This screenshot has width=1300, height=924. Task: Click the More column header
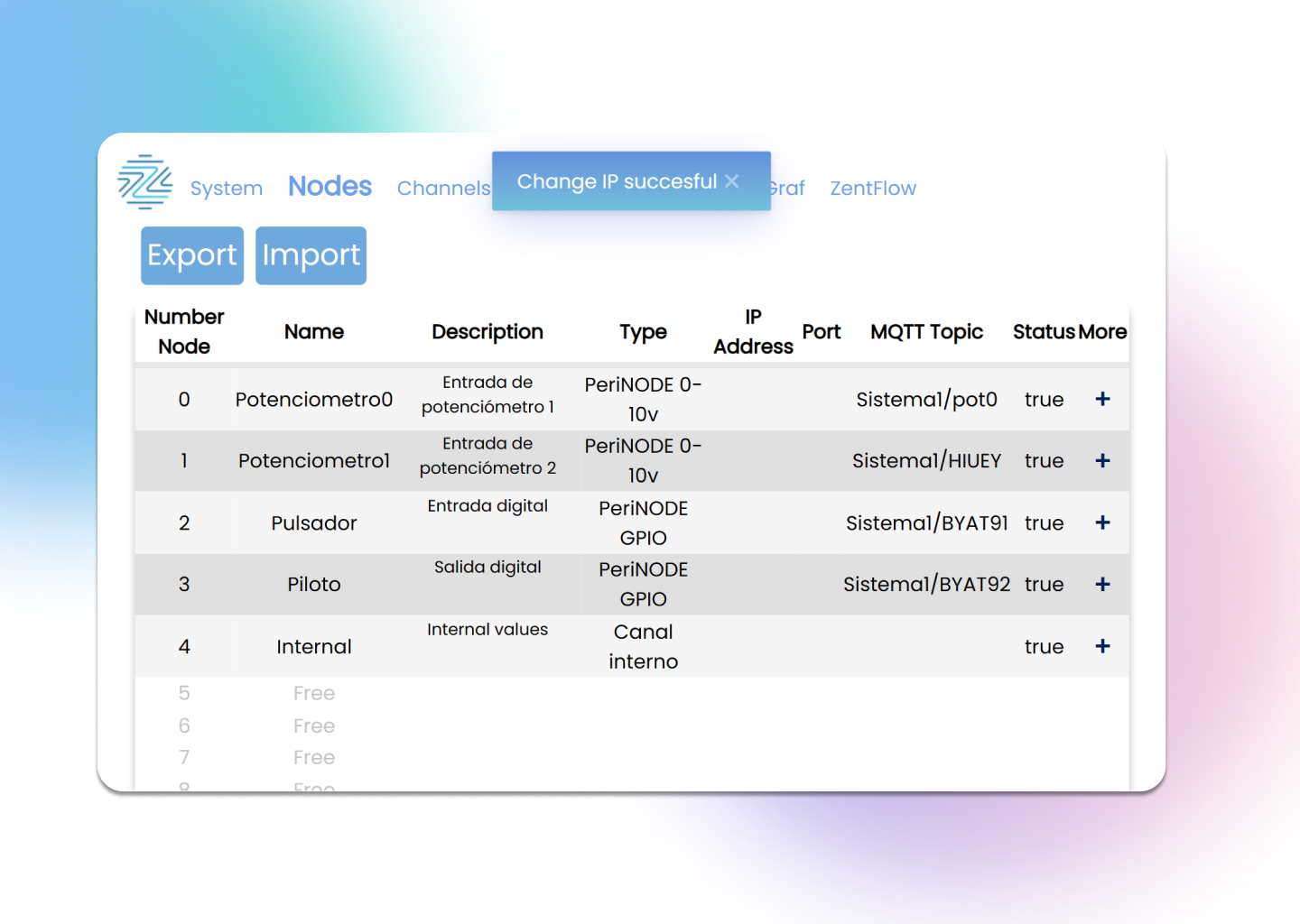(1102, 332)
